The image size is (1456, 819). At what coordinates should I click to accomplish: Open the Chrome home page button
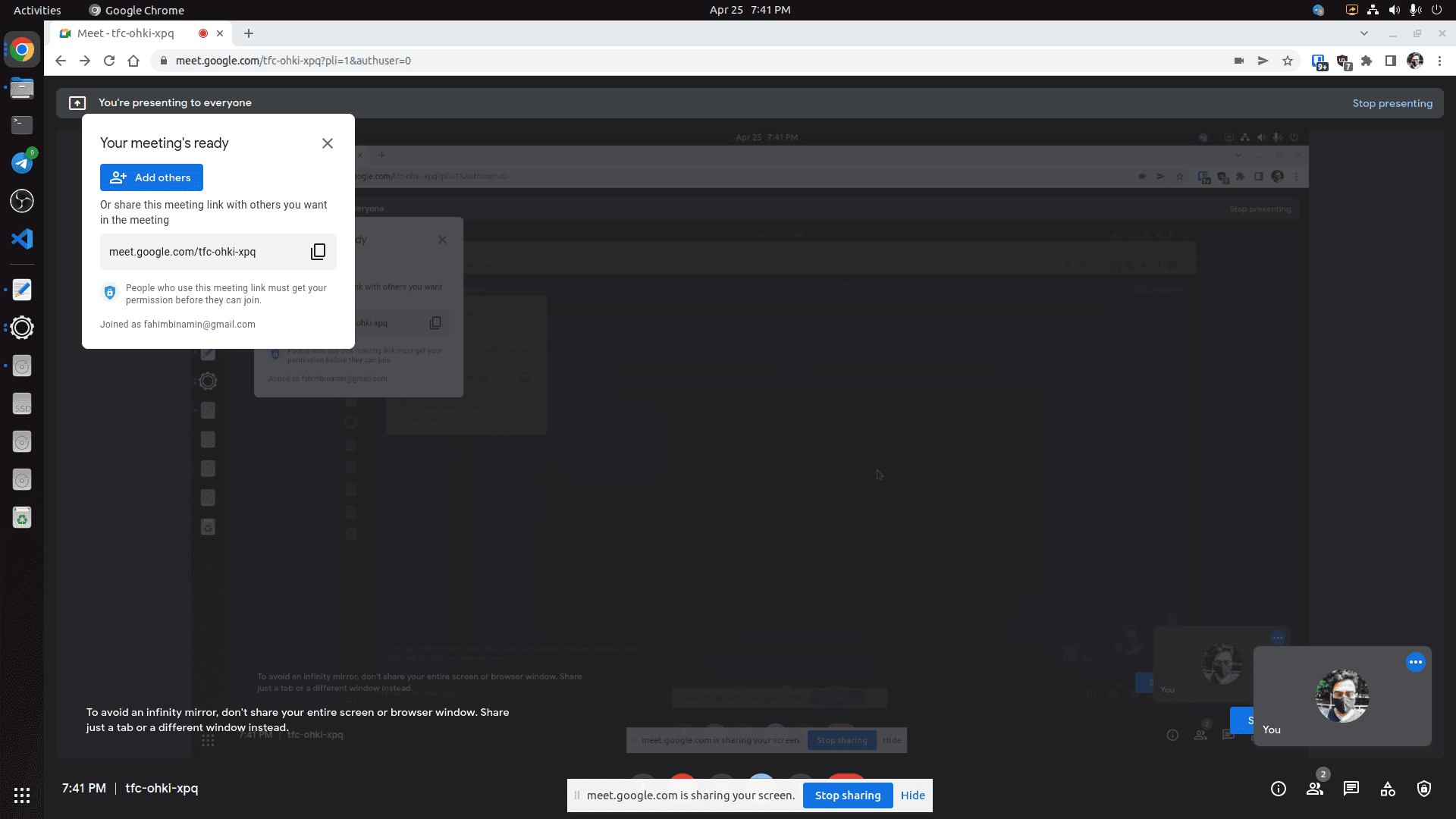tap(133, 61)
